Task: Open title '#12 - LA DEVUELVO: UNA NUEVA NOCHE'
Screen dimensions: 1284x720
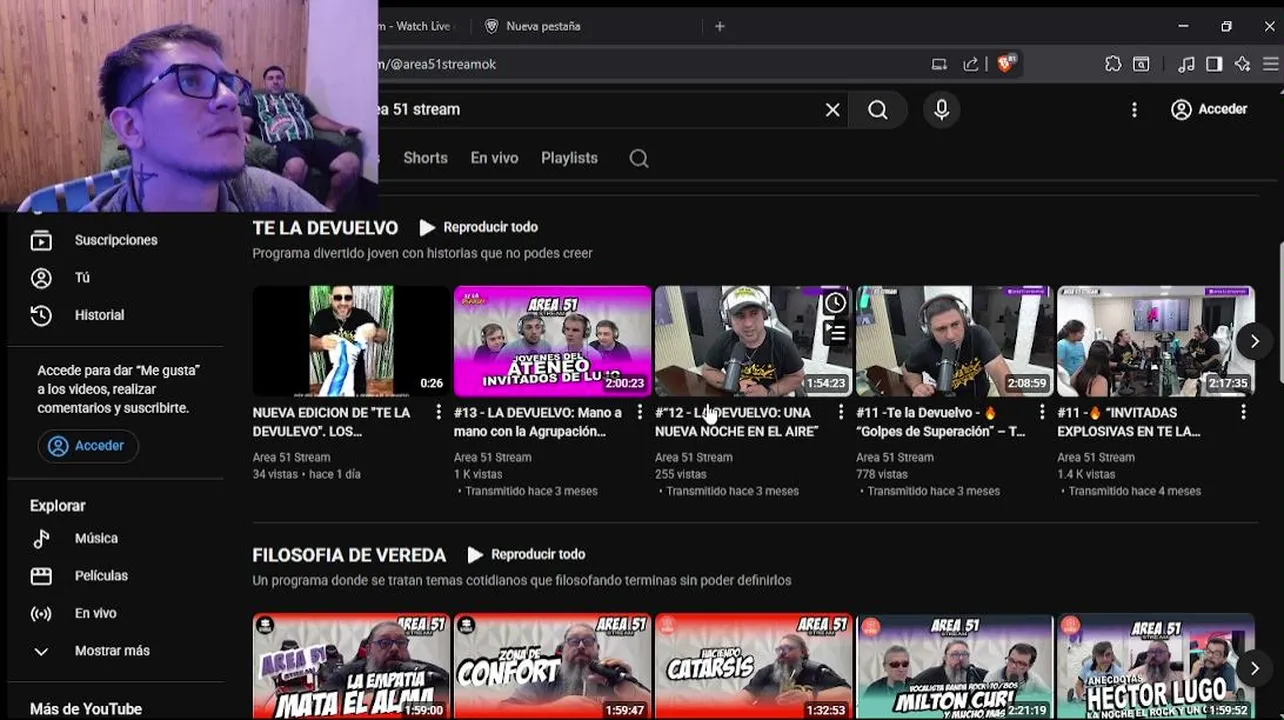Action: [737, 422]
